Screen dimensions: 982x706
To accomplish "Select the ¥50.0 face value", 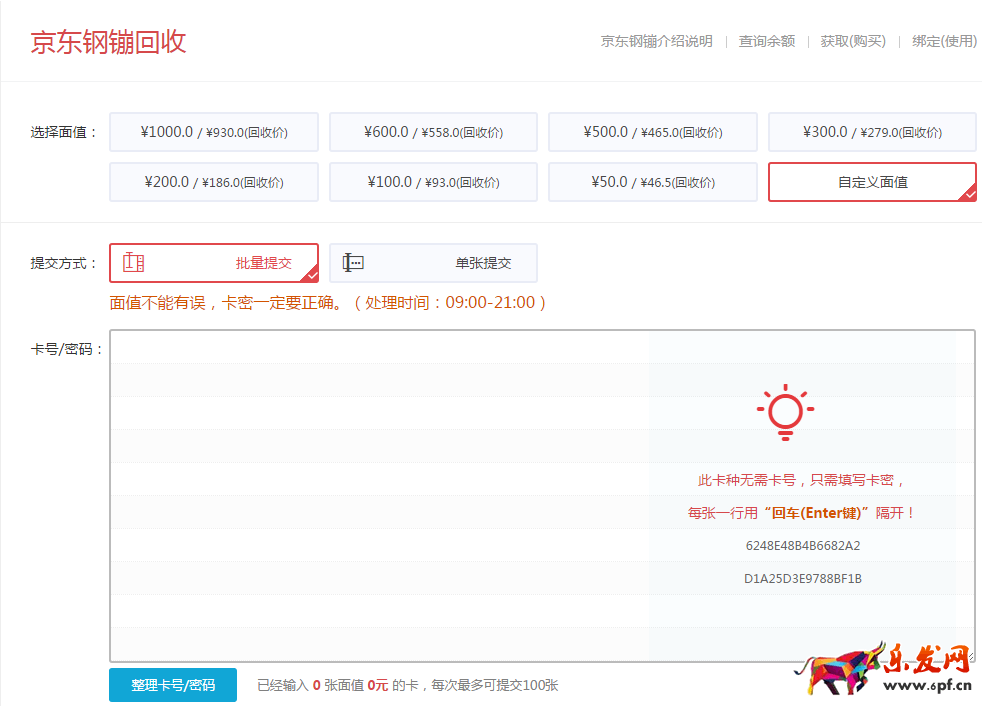I will [x=652, y=182].
